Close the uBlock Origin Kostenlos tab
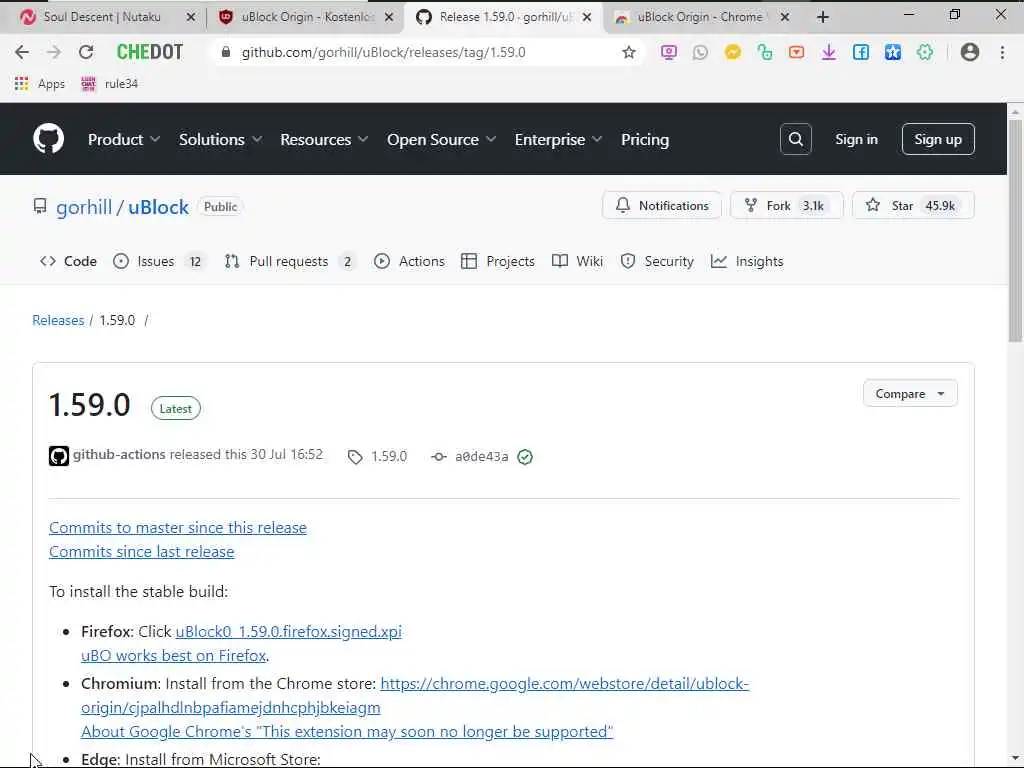The image size is (1024, 768). click(389, 17)
